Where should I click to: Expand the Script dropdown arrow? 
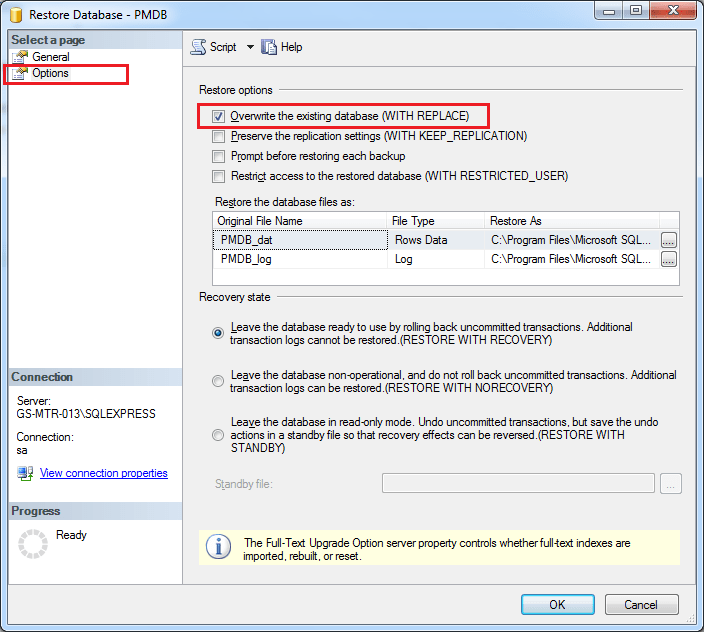[x=250, y=47]
